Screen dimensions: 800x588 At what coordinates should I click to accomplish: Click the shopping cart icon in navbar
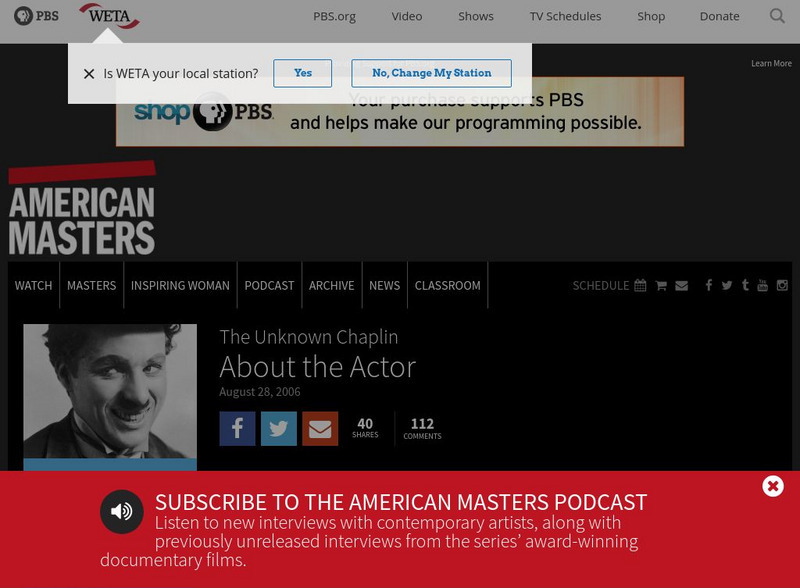tap(661, 285)
